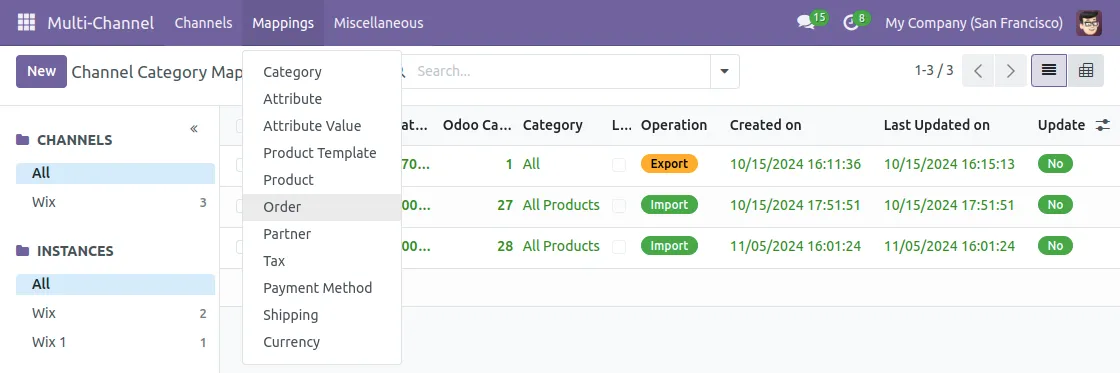Select Partner from Mappings menu
1120x373 pixels.
(322, 234)
